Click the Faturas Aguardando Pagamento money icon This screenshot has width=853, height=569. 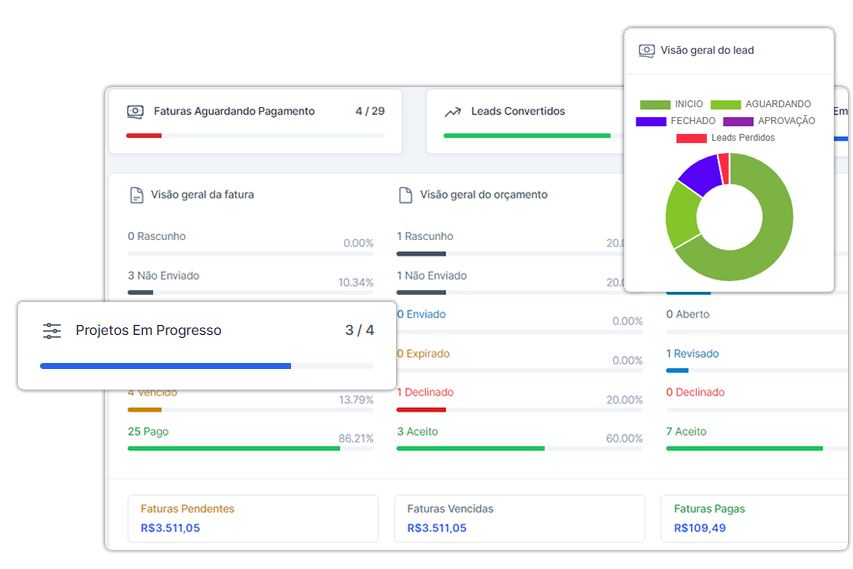[135, 112]
